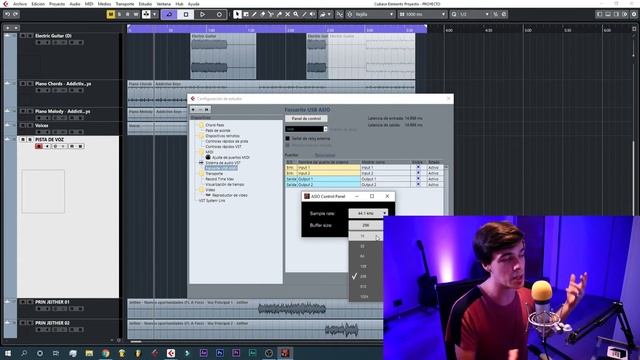Select the Piano Chords track
The width and height of the screenshot is (640, 360).
(63, 84)
